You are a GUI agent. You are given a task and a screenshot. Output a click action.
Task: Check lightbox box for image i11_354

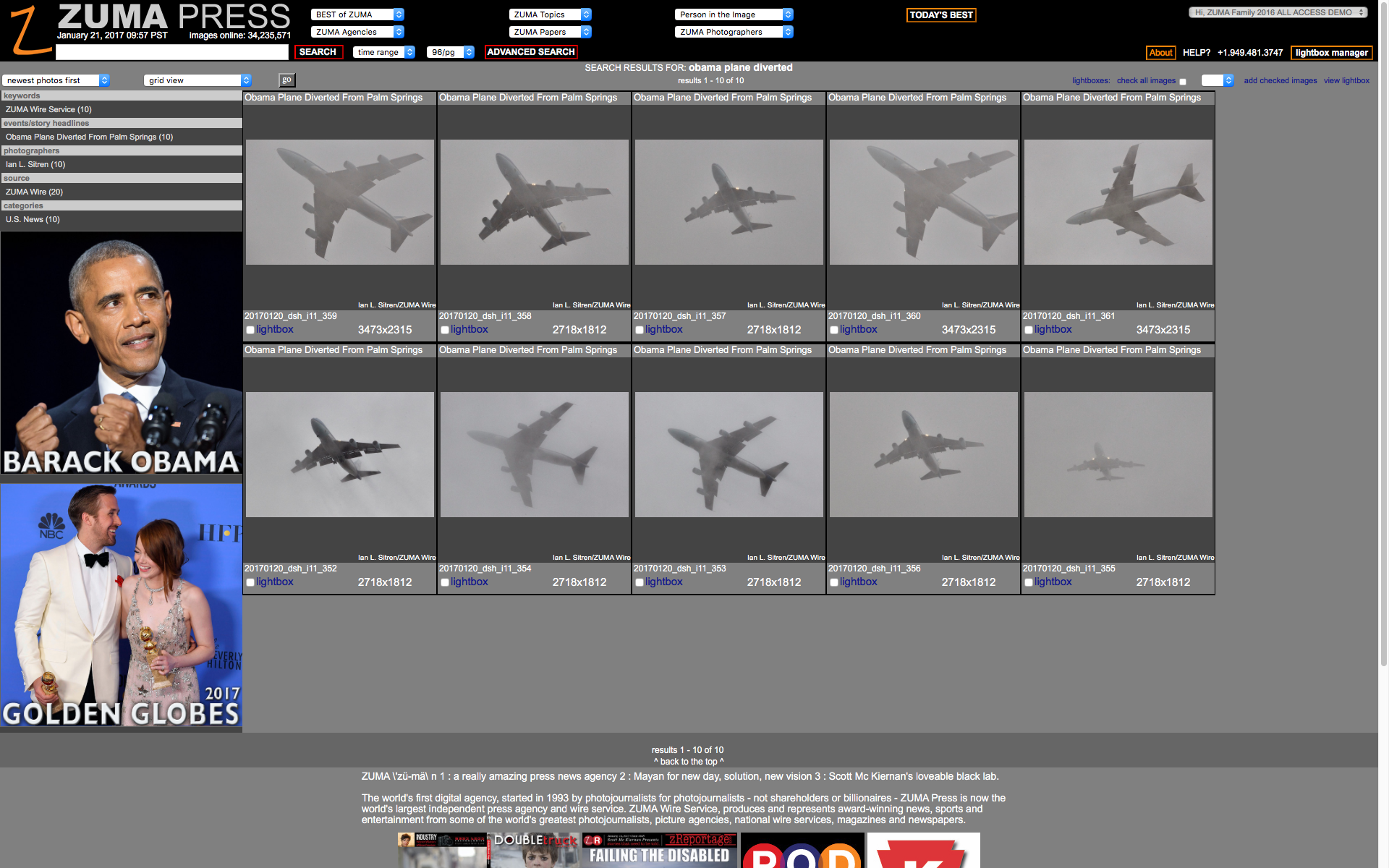[445, 582]
